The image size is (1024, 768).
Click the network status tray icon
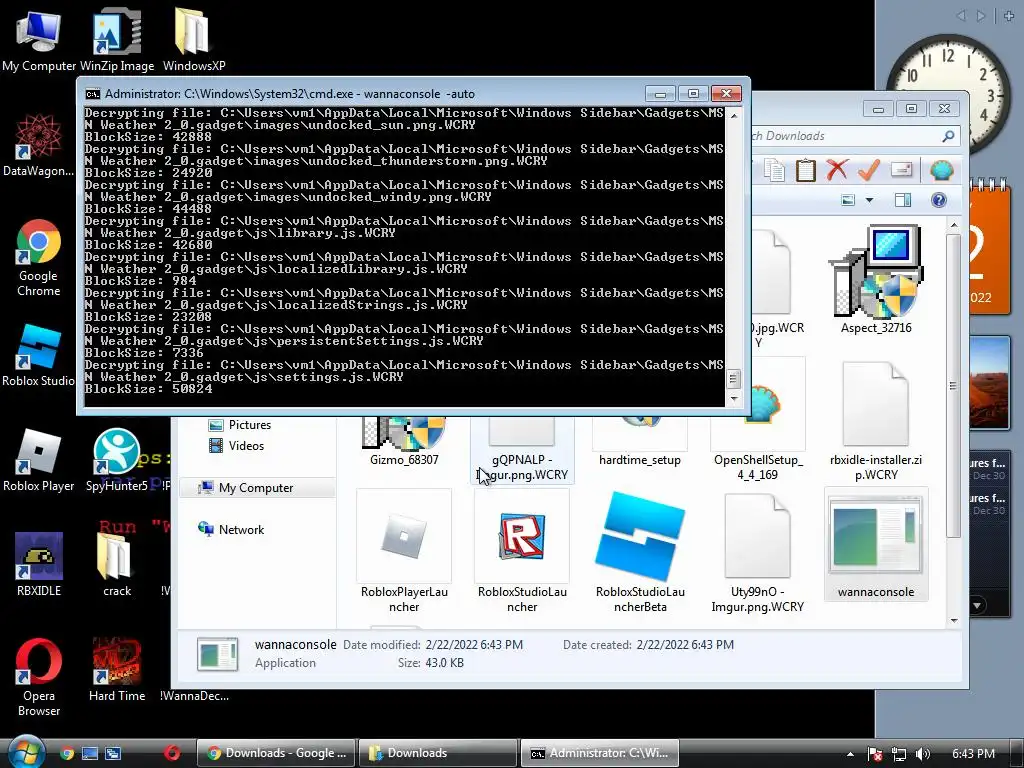tap(899, 754)
